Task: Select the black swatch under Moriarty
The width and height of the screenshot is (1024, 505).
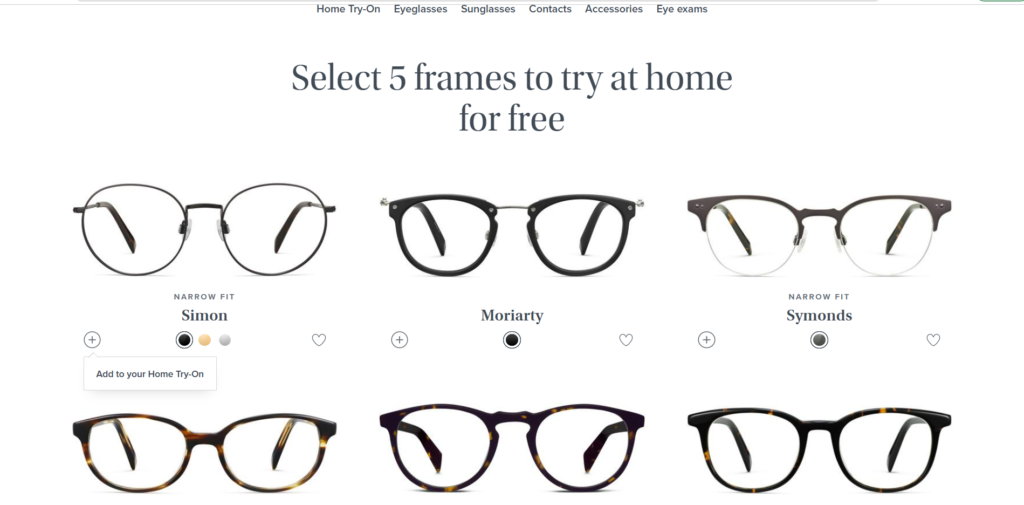Action: click(512, 340)
